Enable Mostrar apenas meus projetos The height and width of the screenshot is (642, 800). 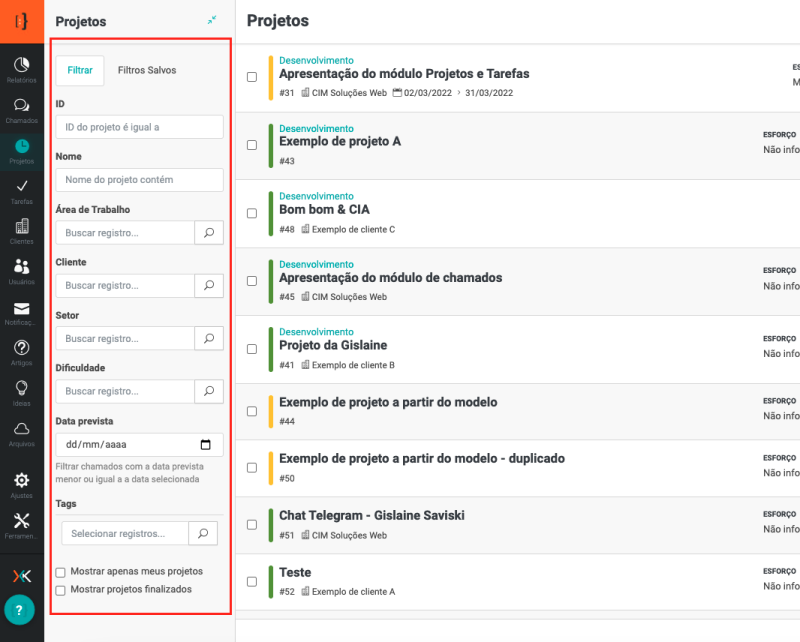pos(61,572)
